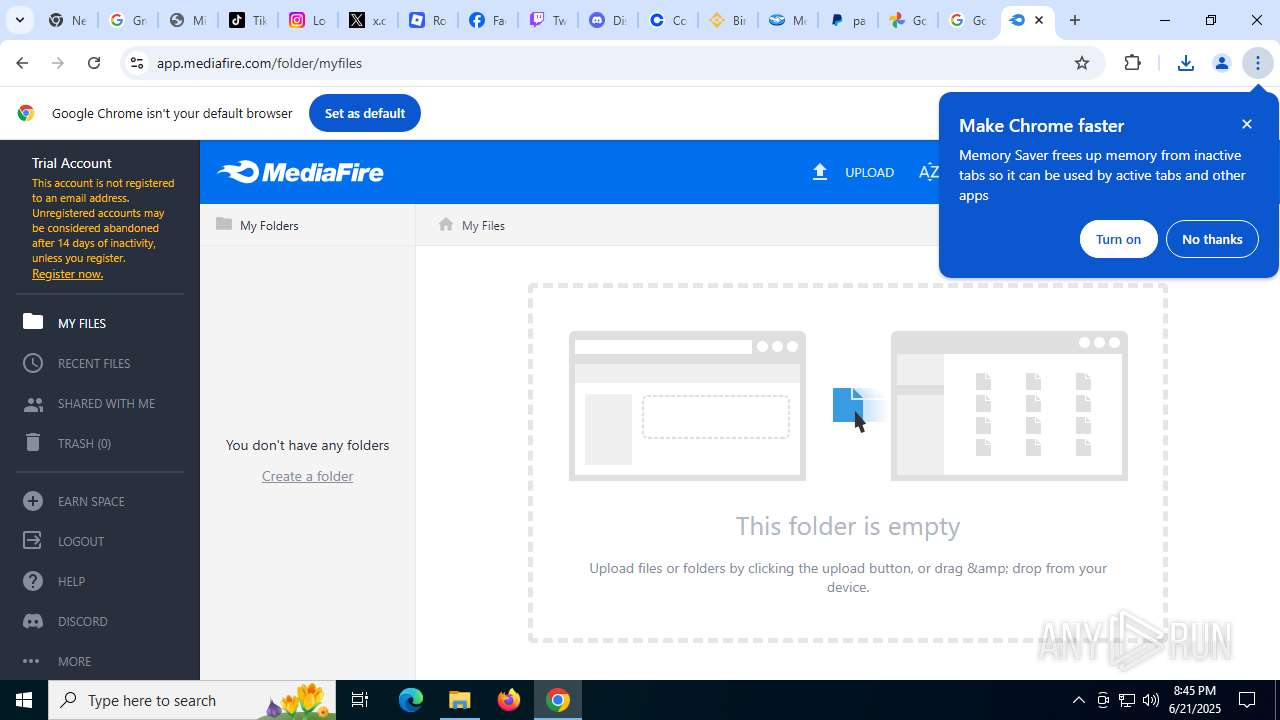Switch to the Twitch tab
Image resolution: width=1280 pixels, height=720 pixels.
(x=547, y=20)
